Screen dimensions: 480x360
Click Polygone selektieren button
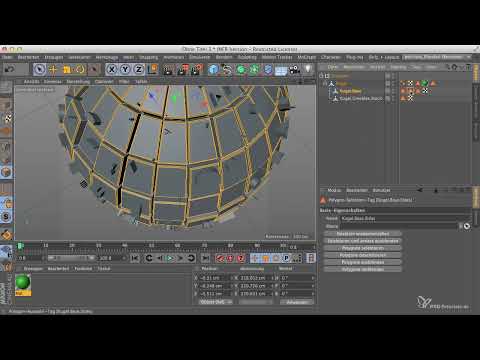click(363, 248)
